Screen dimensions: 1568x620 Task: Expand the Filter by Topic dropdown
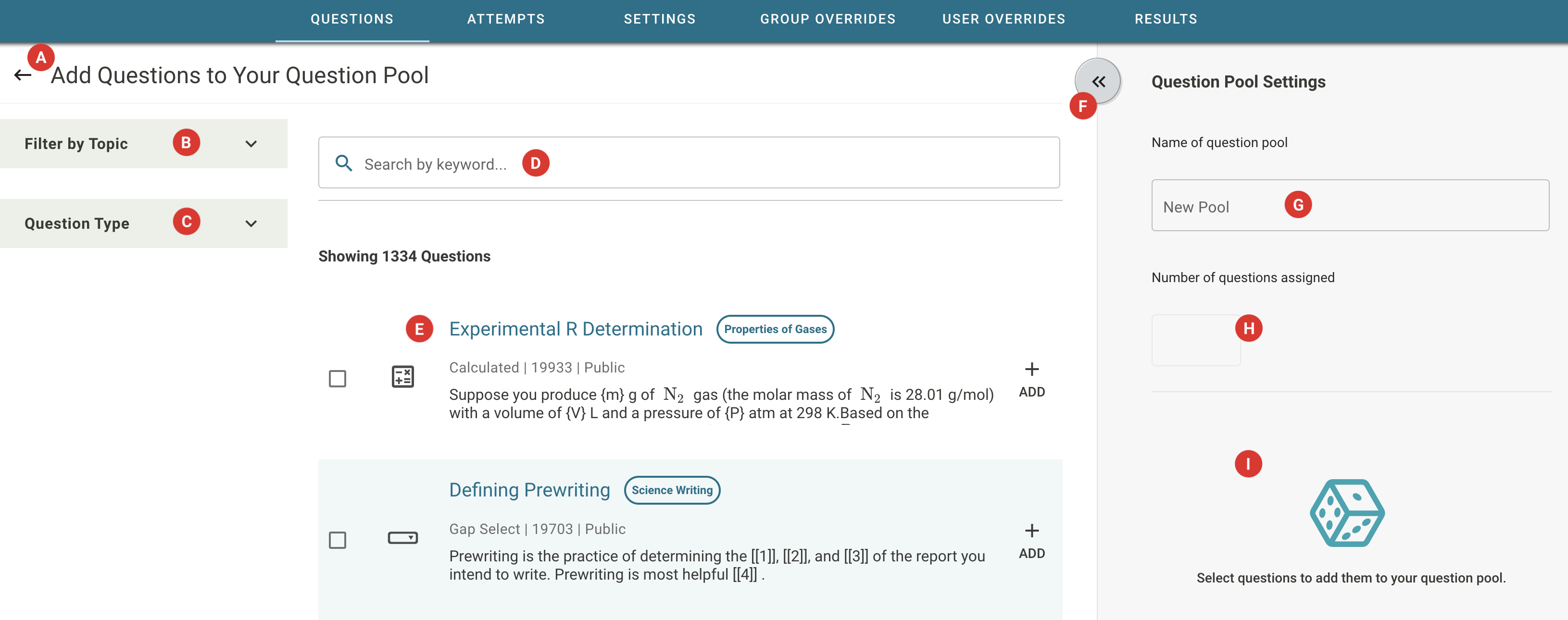pos(251,144)
